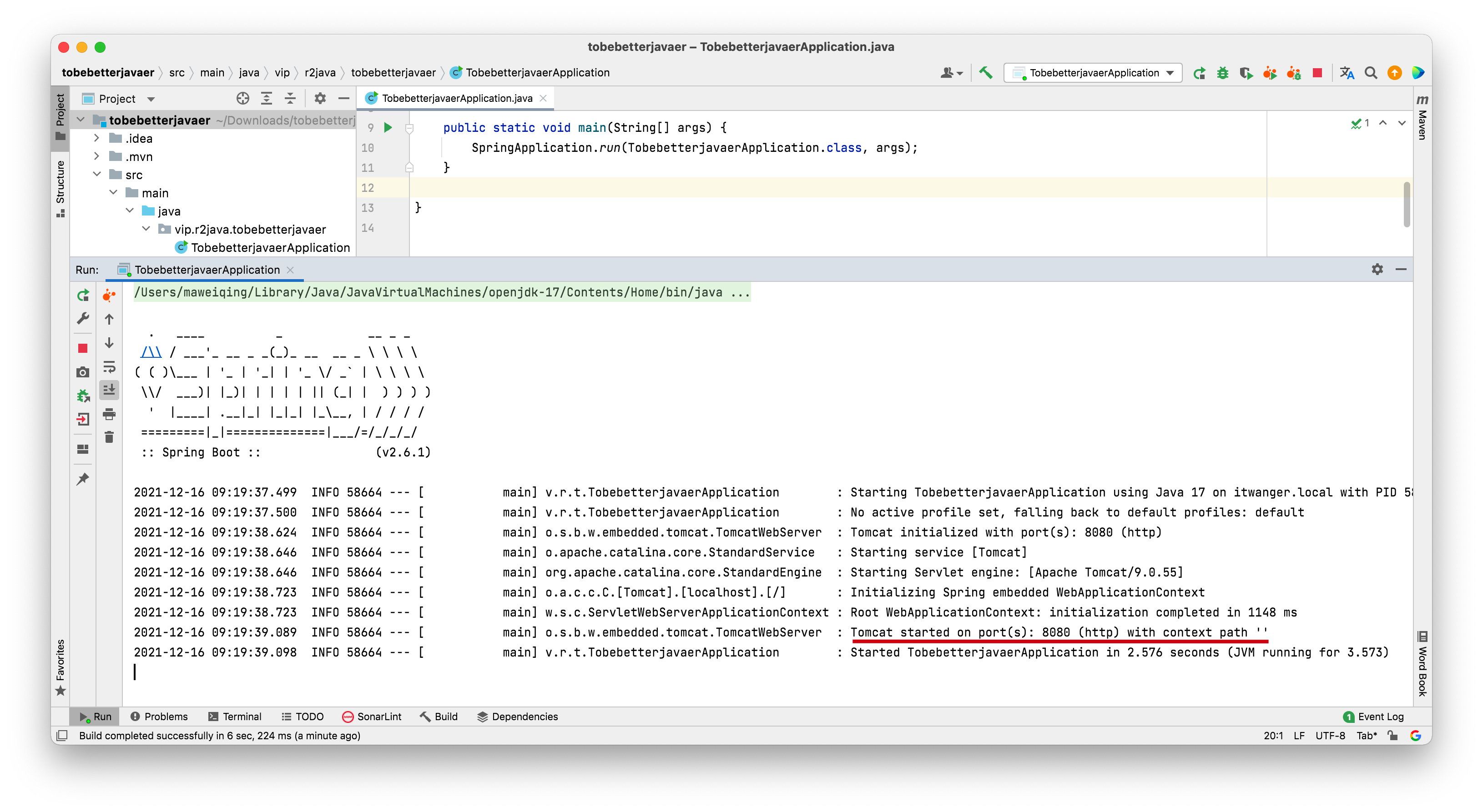Viewport: 1483px width, 812px height.
Task: Stop the running application via toolbar
Action: 1317,72
